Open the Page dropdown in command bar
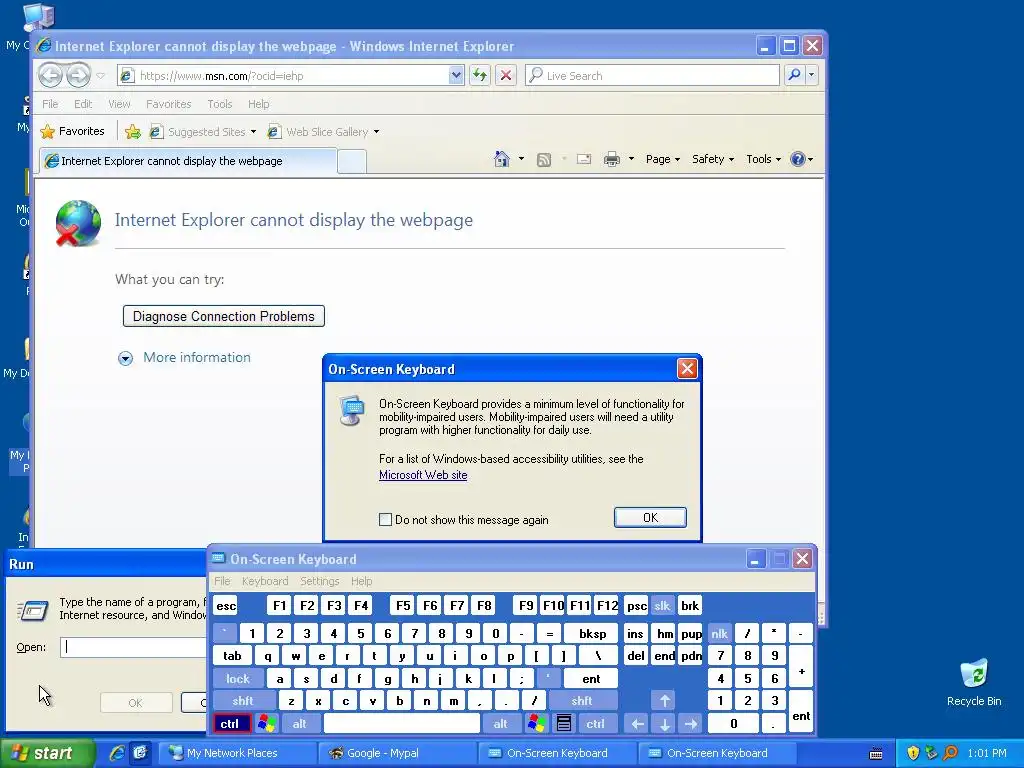 [x=663, y=159]
